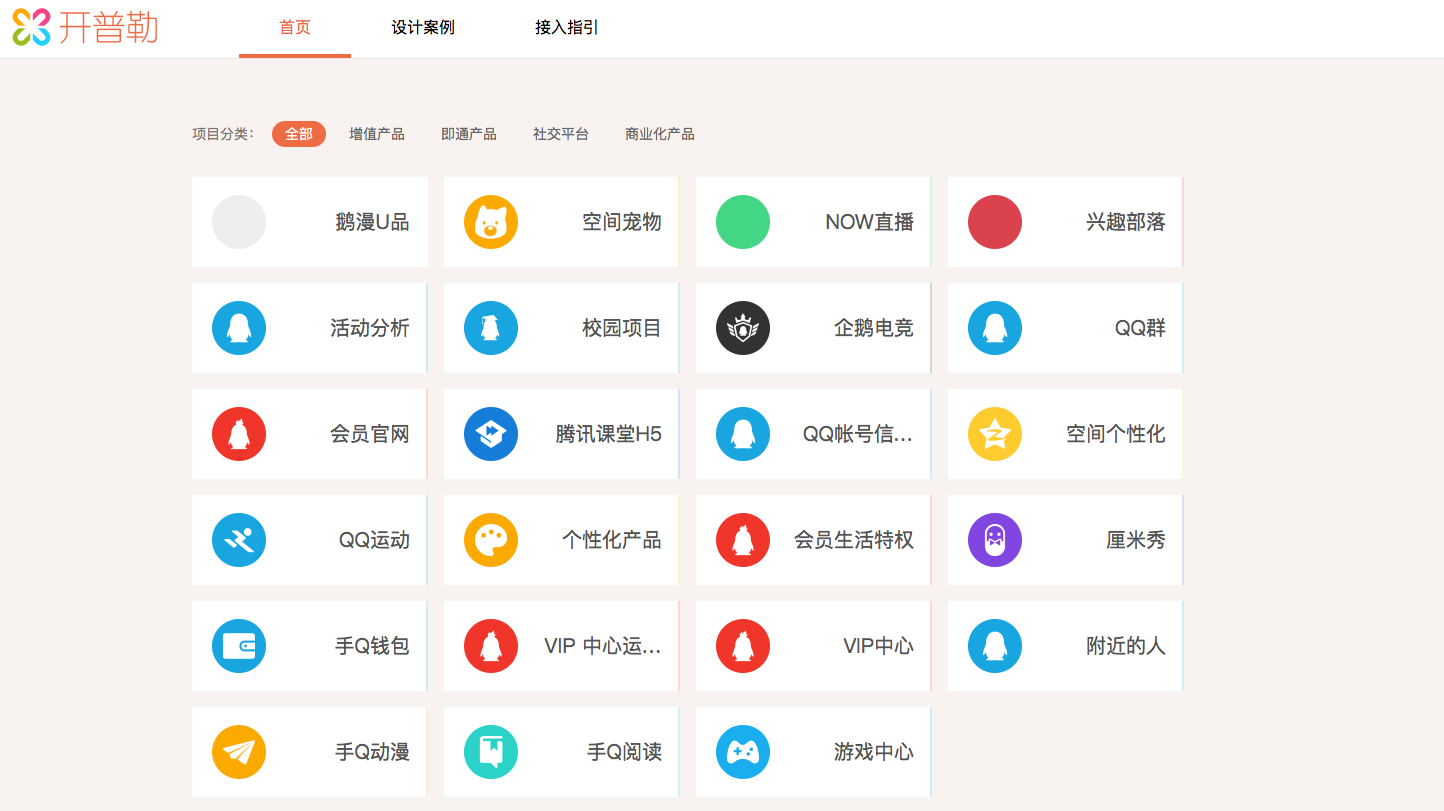The height and width of the screenshot is (811, 1444).
Task: Open the VIP 中心运… project name
Action: [603, 646]
